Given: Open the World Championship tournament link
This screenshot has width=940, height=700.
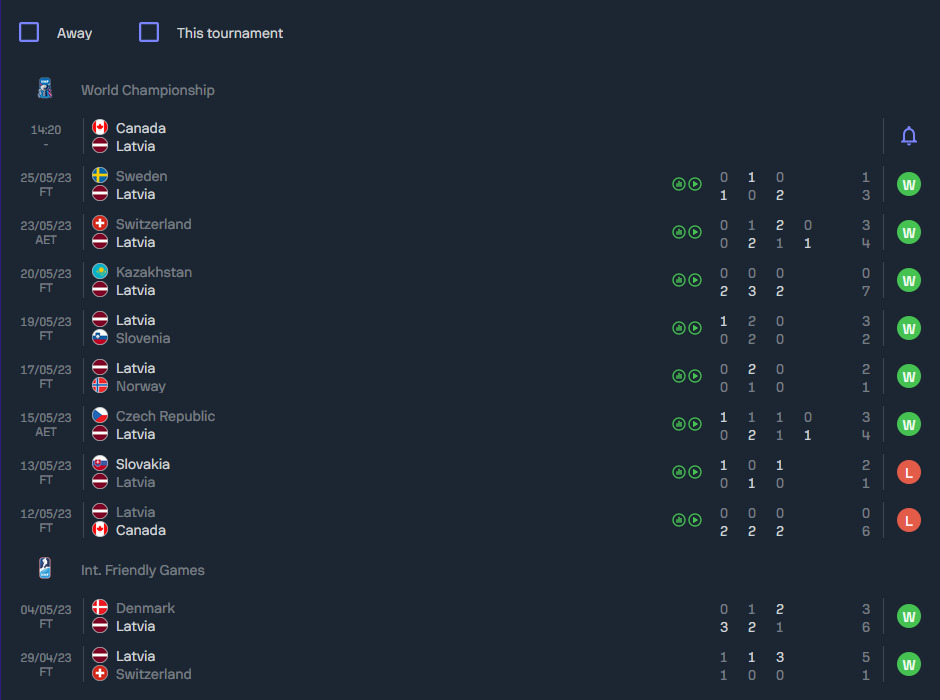Looking at the screenshot, I should click(x=148, y=90).
